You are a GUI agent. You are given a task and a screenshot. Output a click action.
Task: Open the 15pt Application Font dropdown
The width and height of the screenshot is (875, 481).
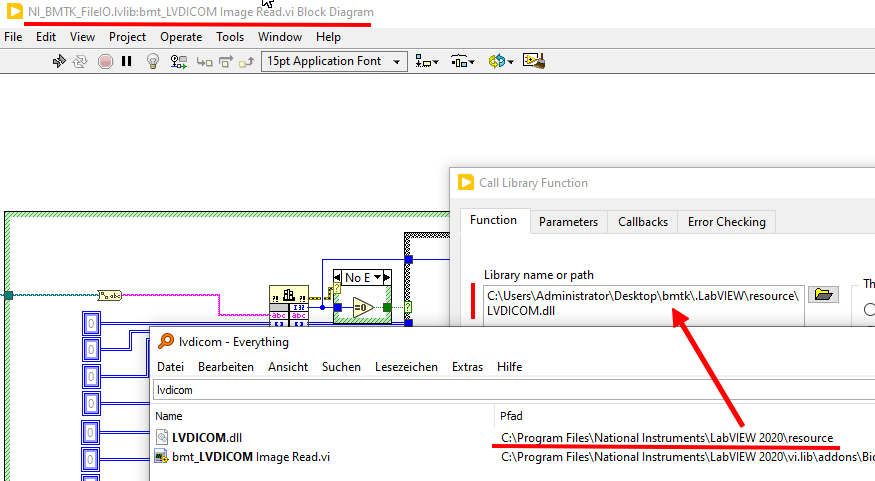(334, 61)
